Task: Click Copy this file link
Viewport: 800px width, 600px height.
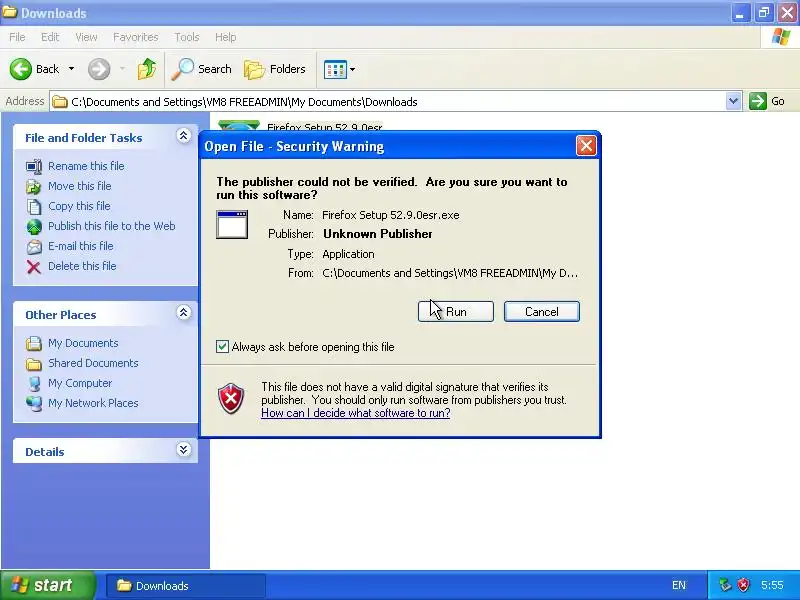Action: tap(79, 206)
